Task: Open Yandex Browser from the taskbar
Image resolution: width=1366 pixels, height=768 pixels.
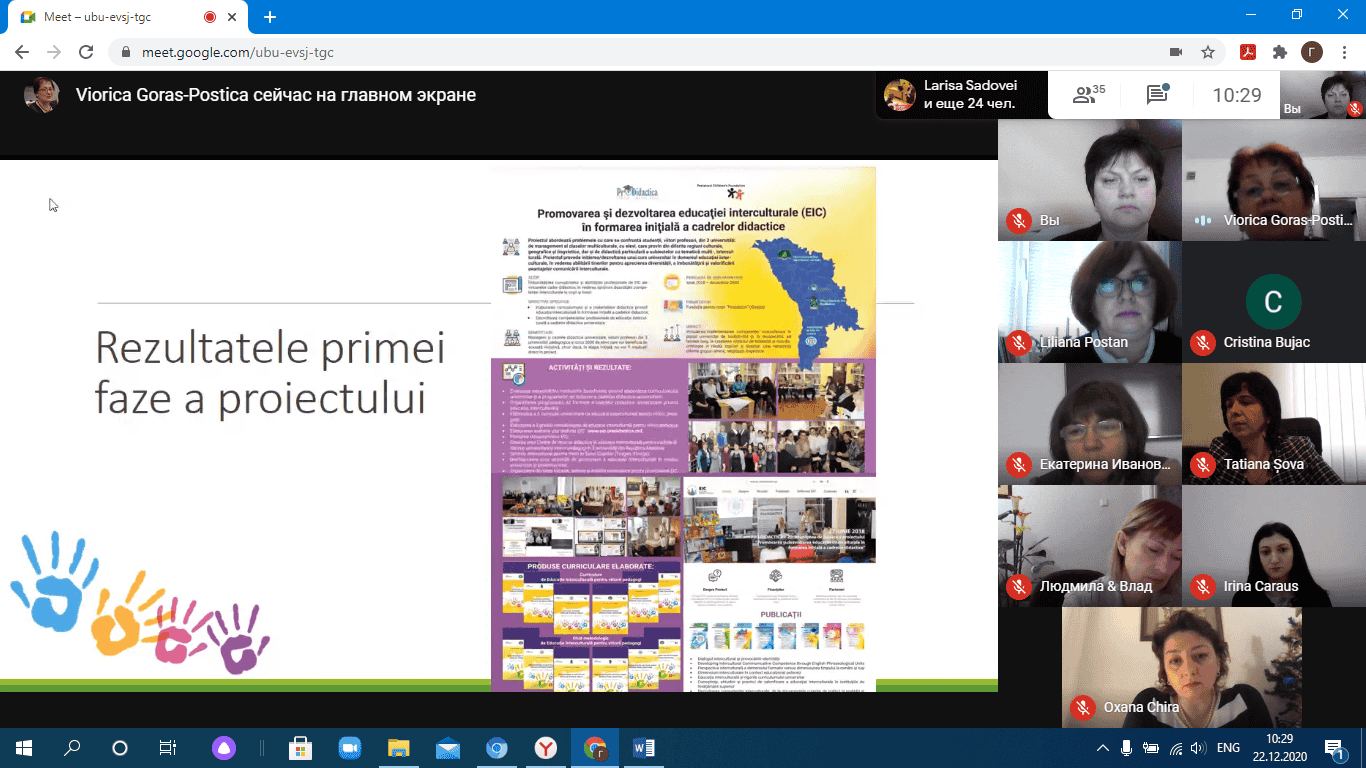Action: click(x=546, y=747)
